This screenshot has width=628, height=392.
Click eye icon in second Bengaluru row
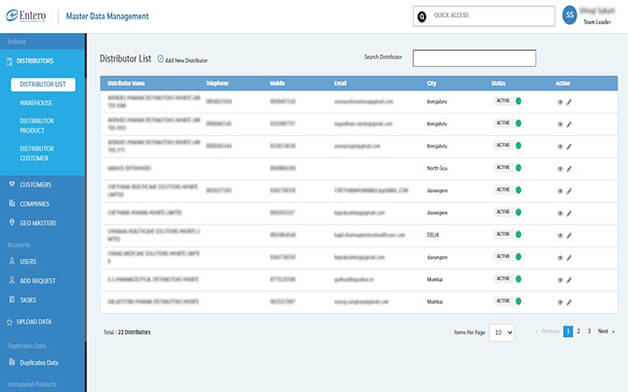pos(560,125)
